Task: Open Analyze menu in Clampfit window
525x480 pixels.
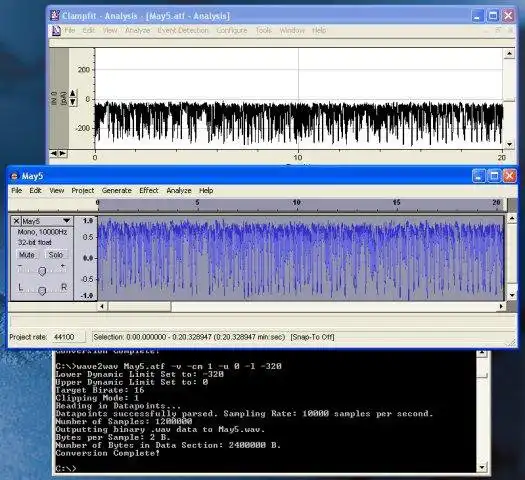Action: pyautogui.click(x=137, y=30)
